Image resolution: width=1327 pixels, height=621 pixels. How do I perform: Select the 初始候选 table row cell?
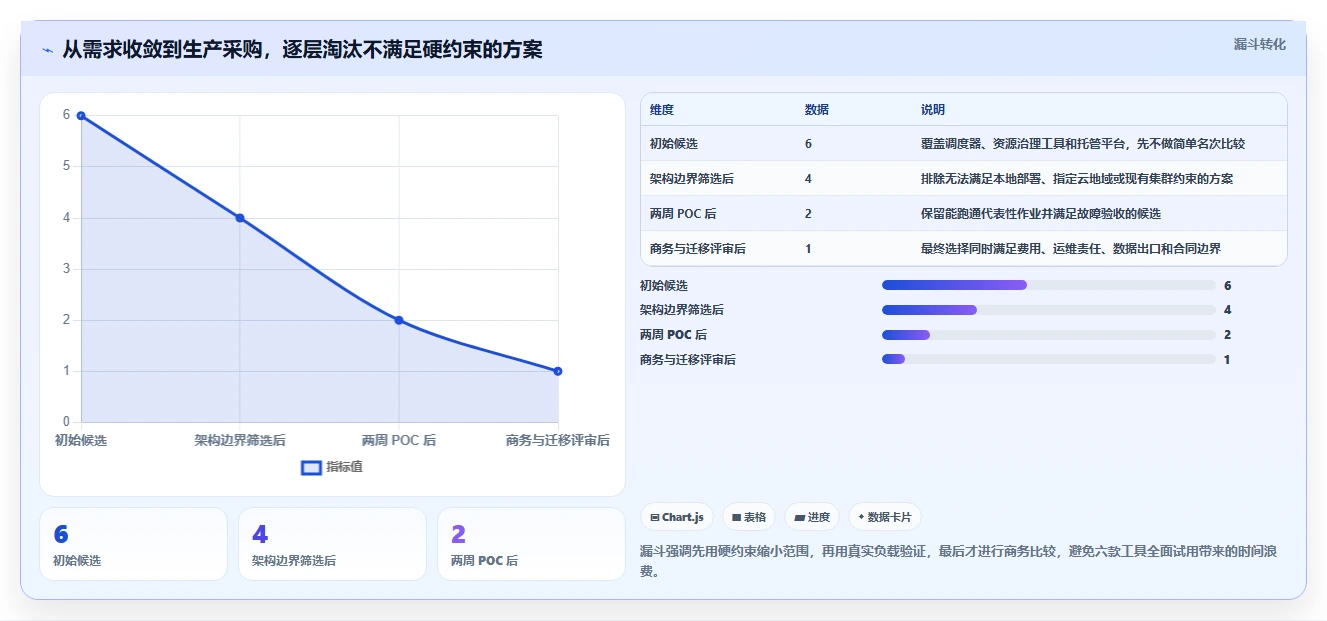click(x=674, y=144)
